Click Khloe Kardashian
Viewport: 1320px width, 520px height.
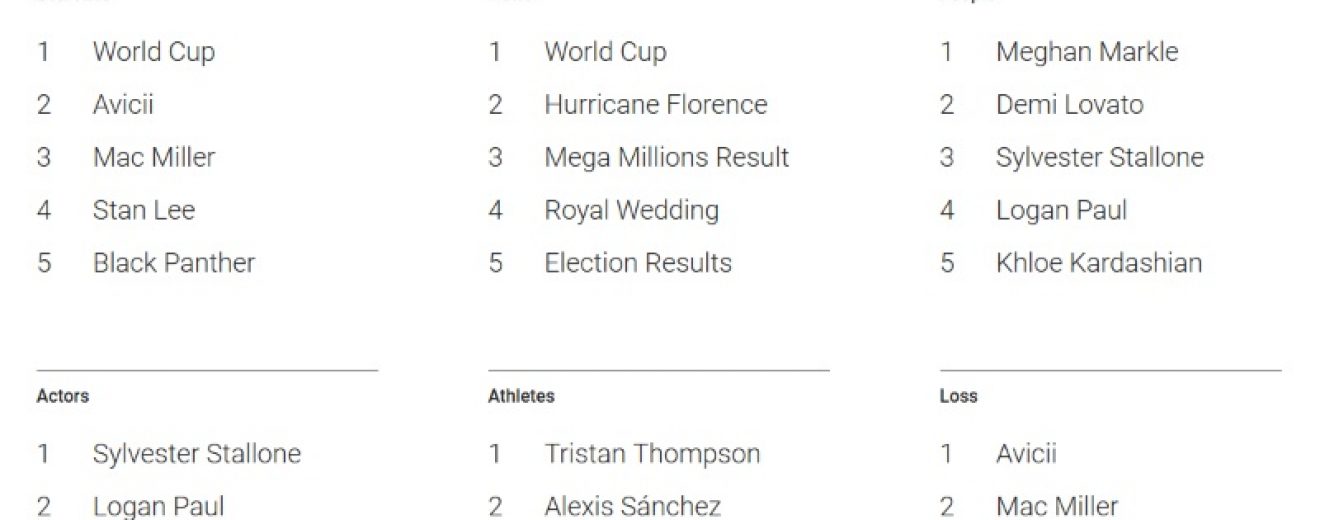pos(1099,263)
